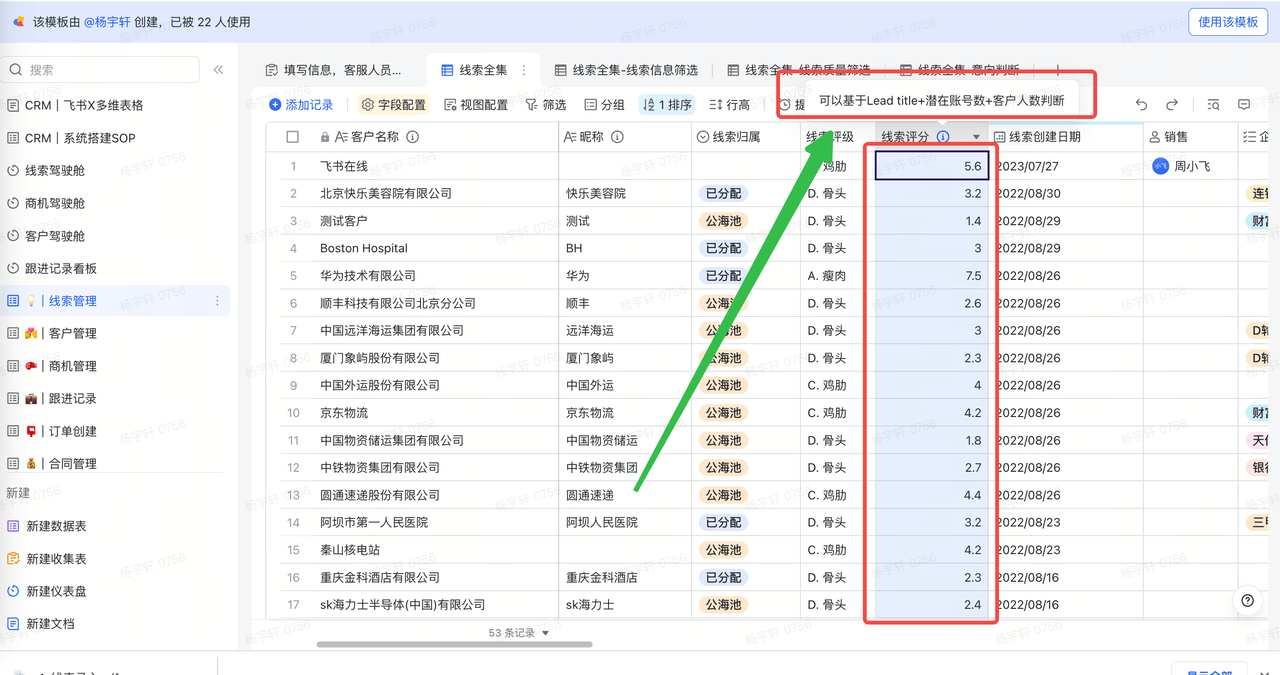Open 字段配置 field settings
Image resolution: width=1280 pixels, height=675 pixels.
click(x=393, y=105)
